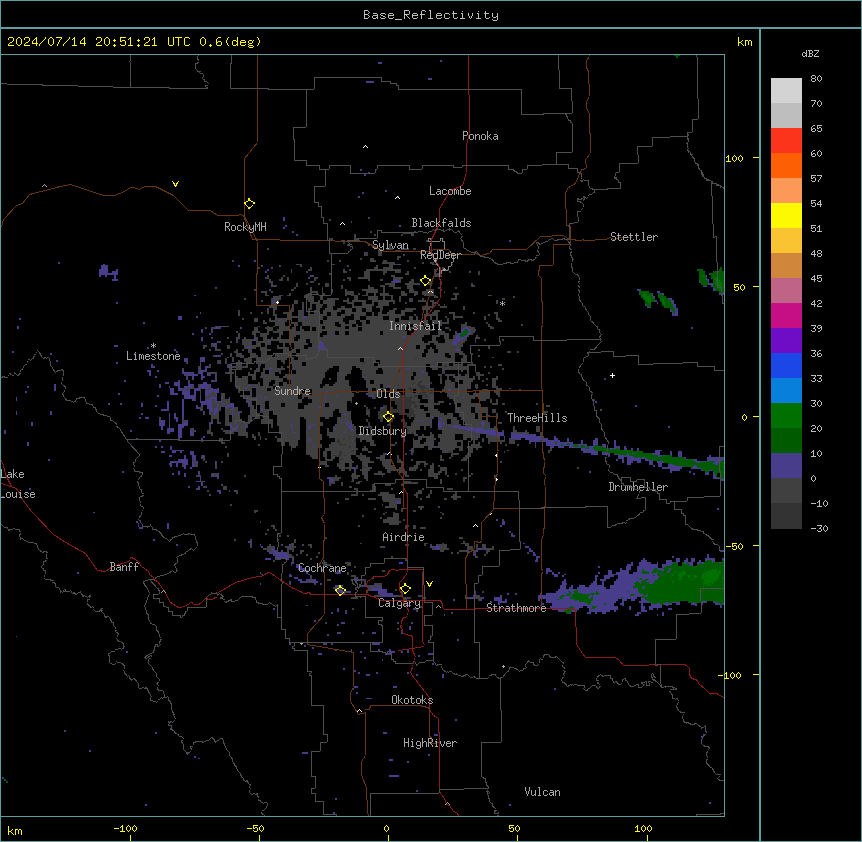Image resolution: width=862 pixels, height=842 pixels.
Task: Click the Cochrane town label
Action: coord(322,568)
